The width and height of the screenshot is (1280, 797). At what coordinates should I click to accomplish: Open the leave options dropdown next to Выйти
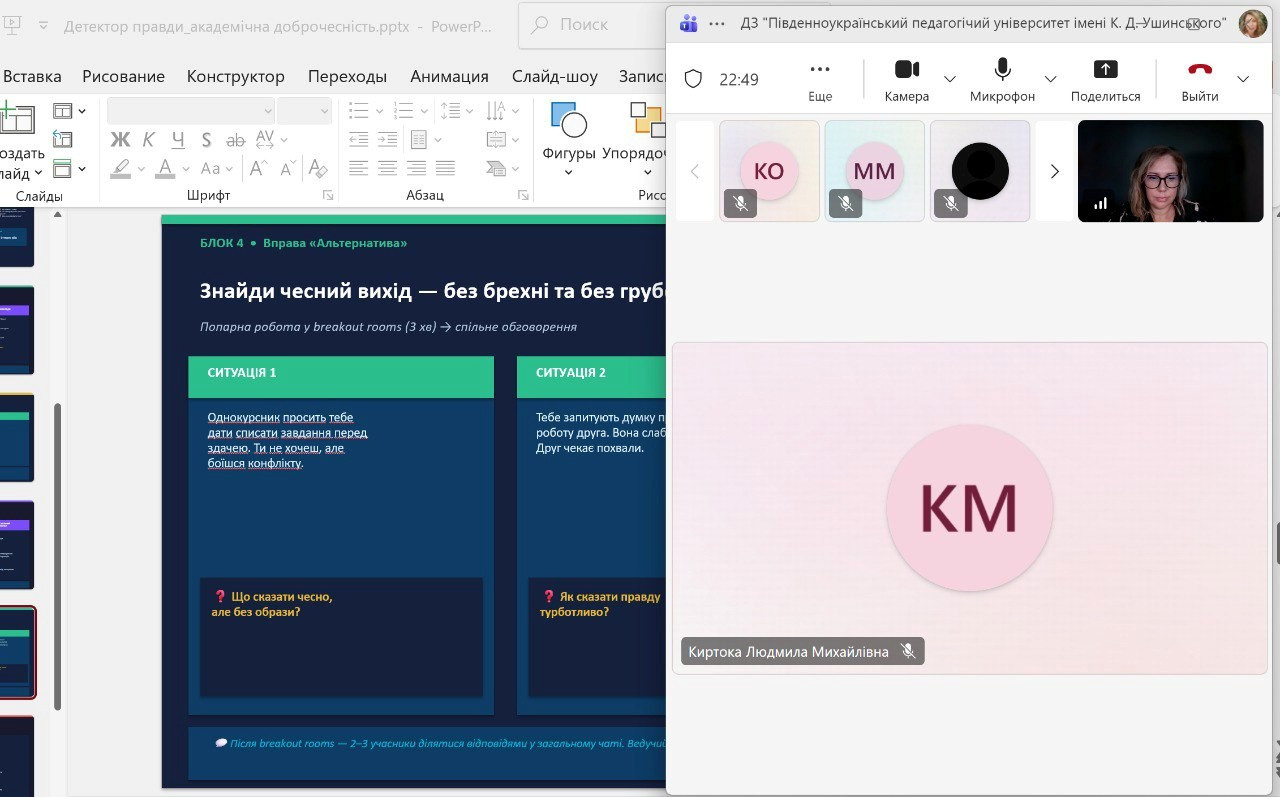1243,79
